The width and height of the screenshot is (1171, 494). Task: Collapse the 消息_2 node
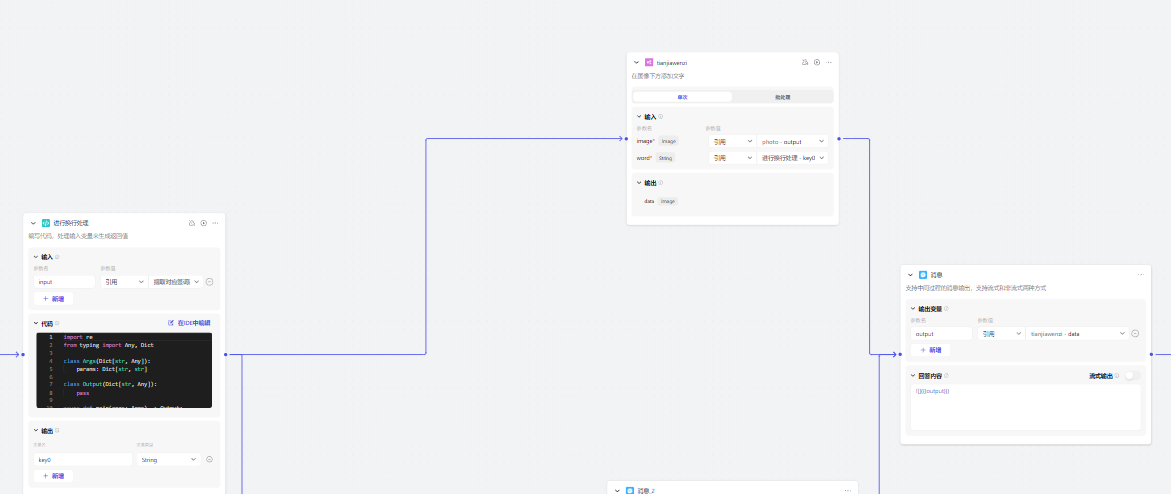point(617,490)
